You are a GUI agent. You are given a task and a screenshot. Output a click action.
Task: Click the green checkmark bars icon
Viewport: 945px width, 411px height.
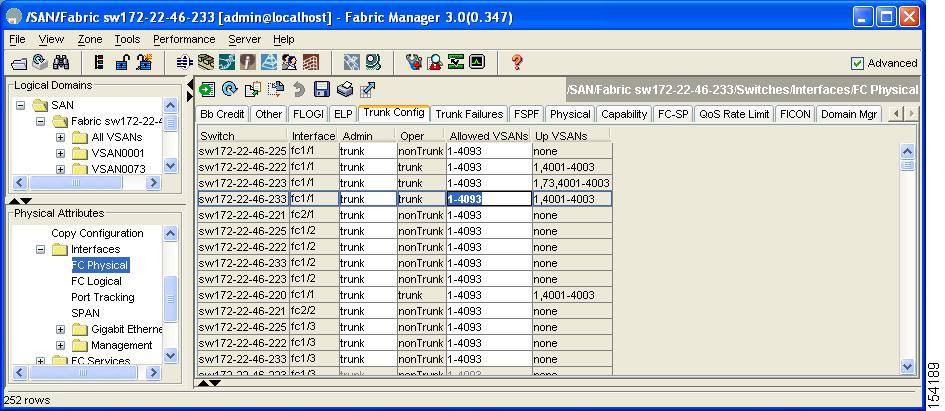[456, 61]
